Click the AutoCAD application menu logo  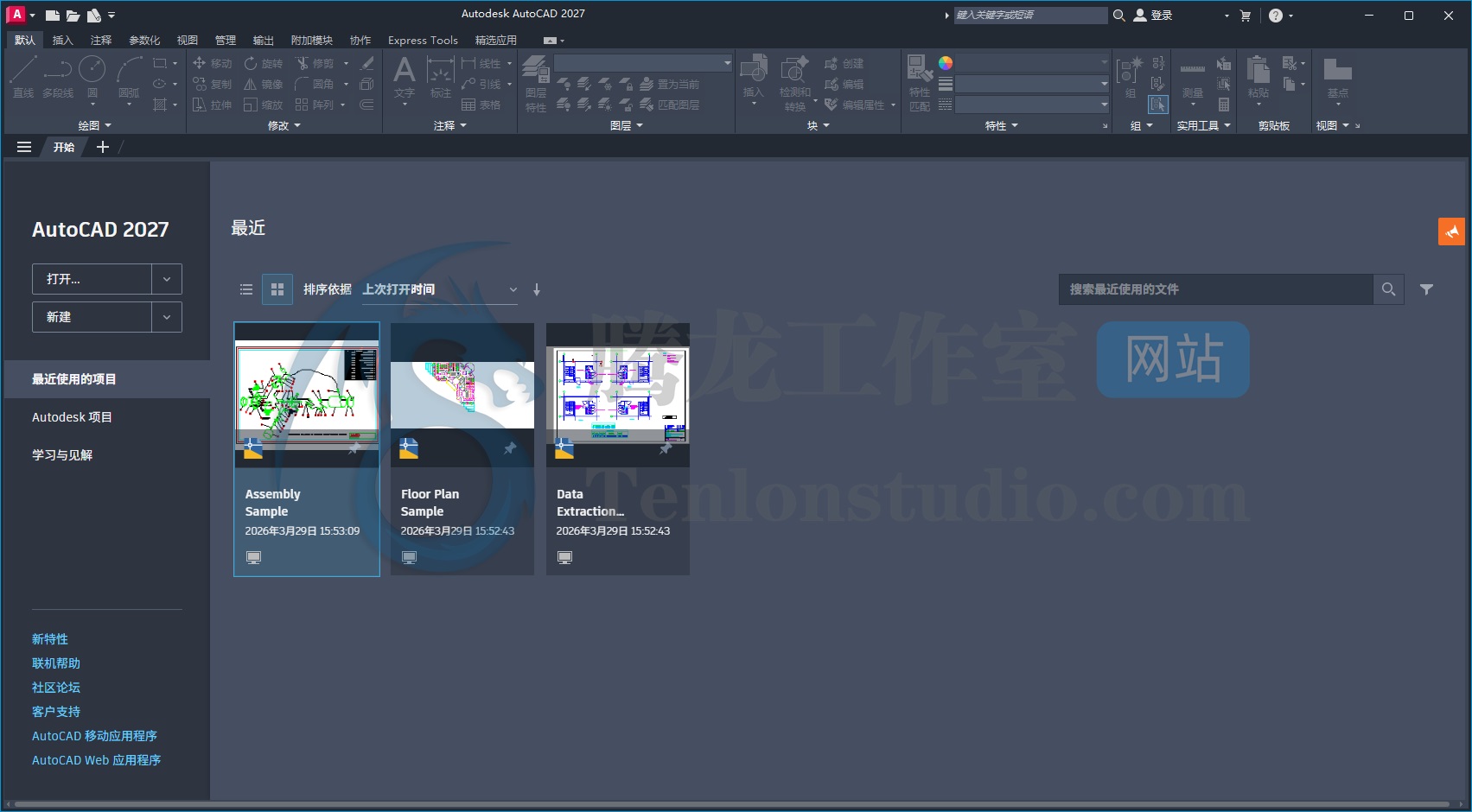[16, 15]
